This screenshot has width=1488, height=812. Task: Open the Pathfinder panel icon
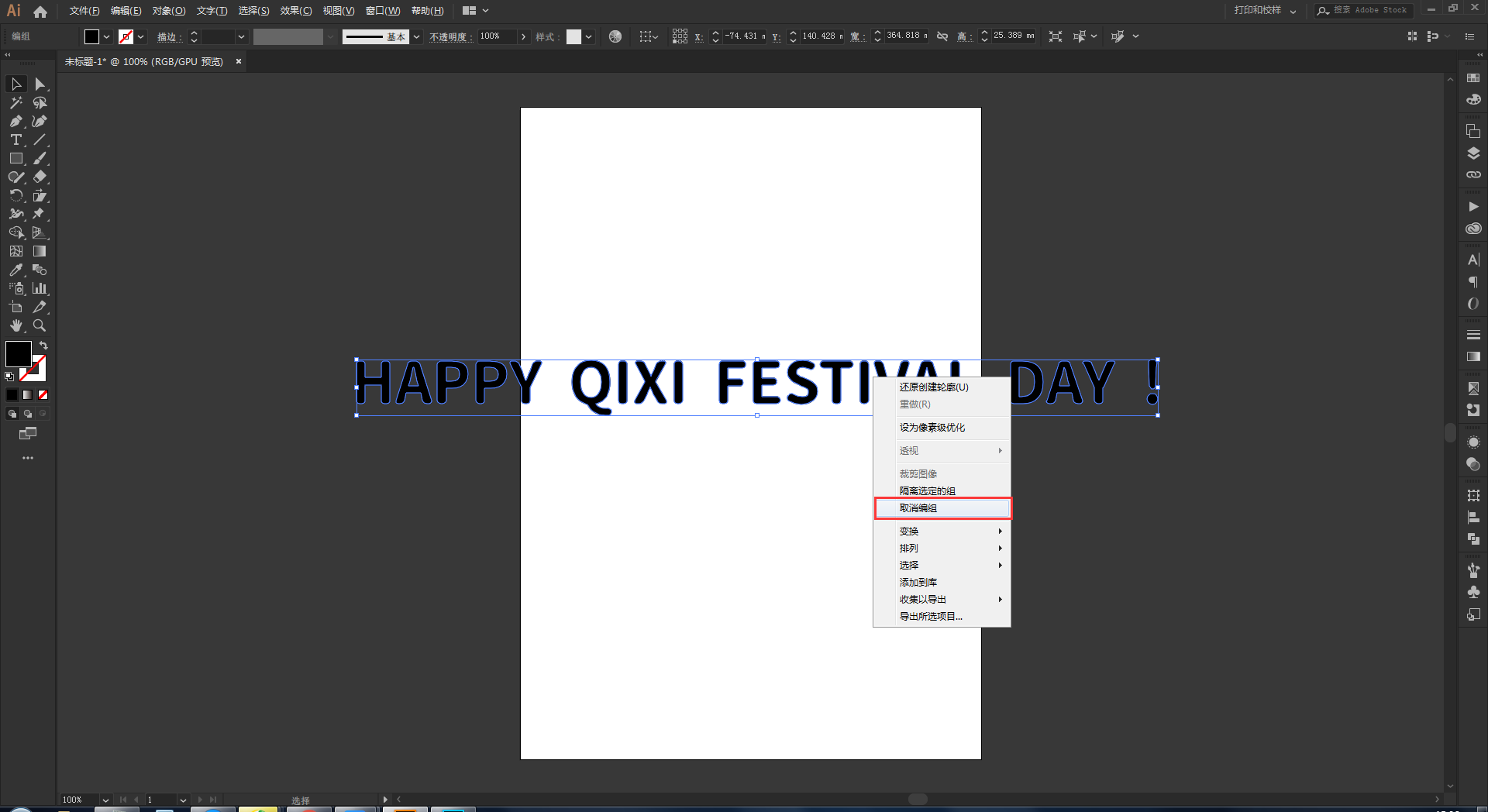[x=1473, y=538]
